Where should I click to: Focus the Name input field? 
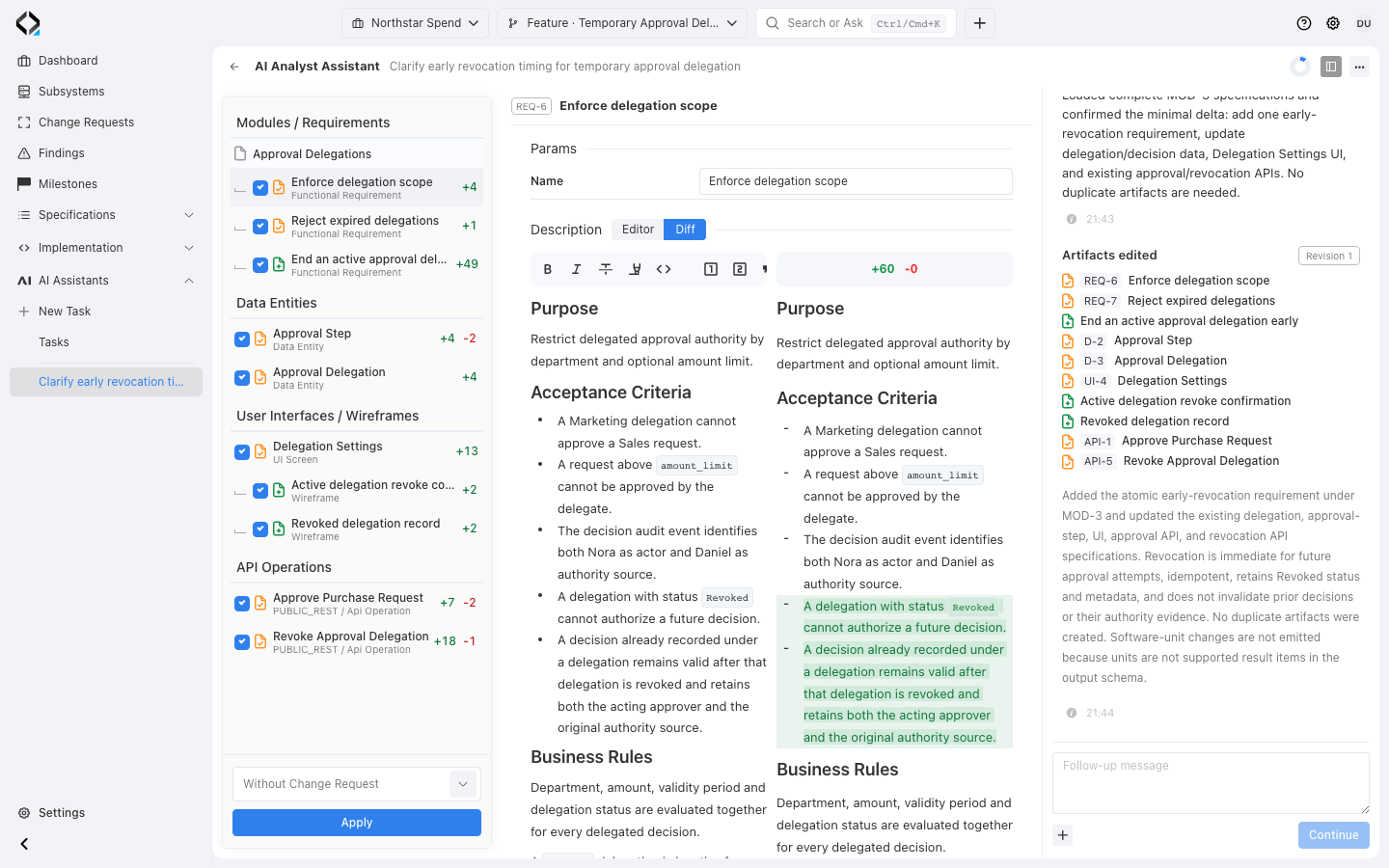[x=856, y=181]
